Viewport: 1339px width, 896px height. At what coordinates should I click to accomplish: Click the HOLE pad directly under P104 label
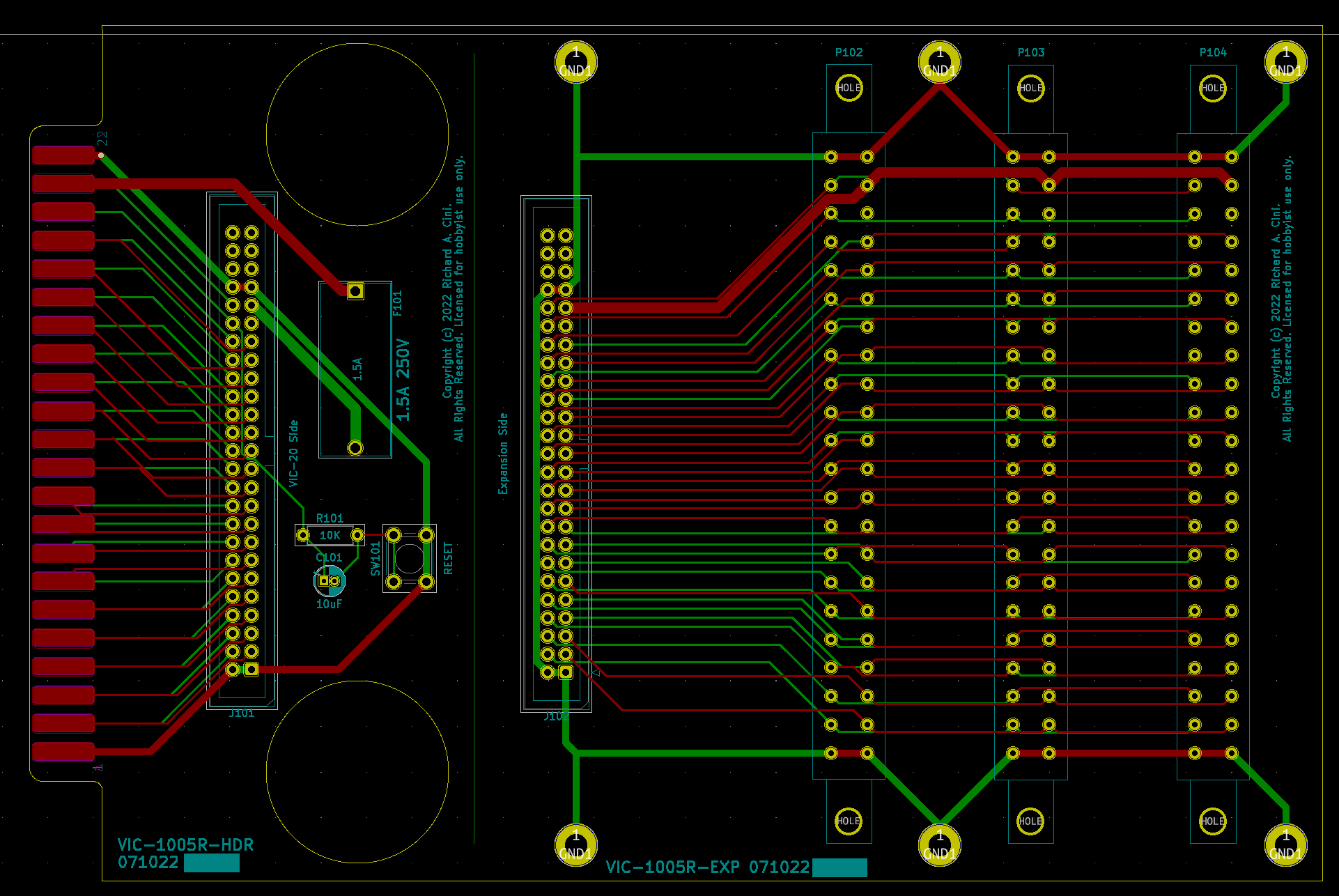(x=1213, y=88)
